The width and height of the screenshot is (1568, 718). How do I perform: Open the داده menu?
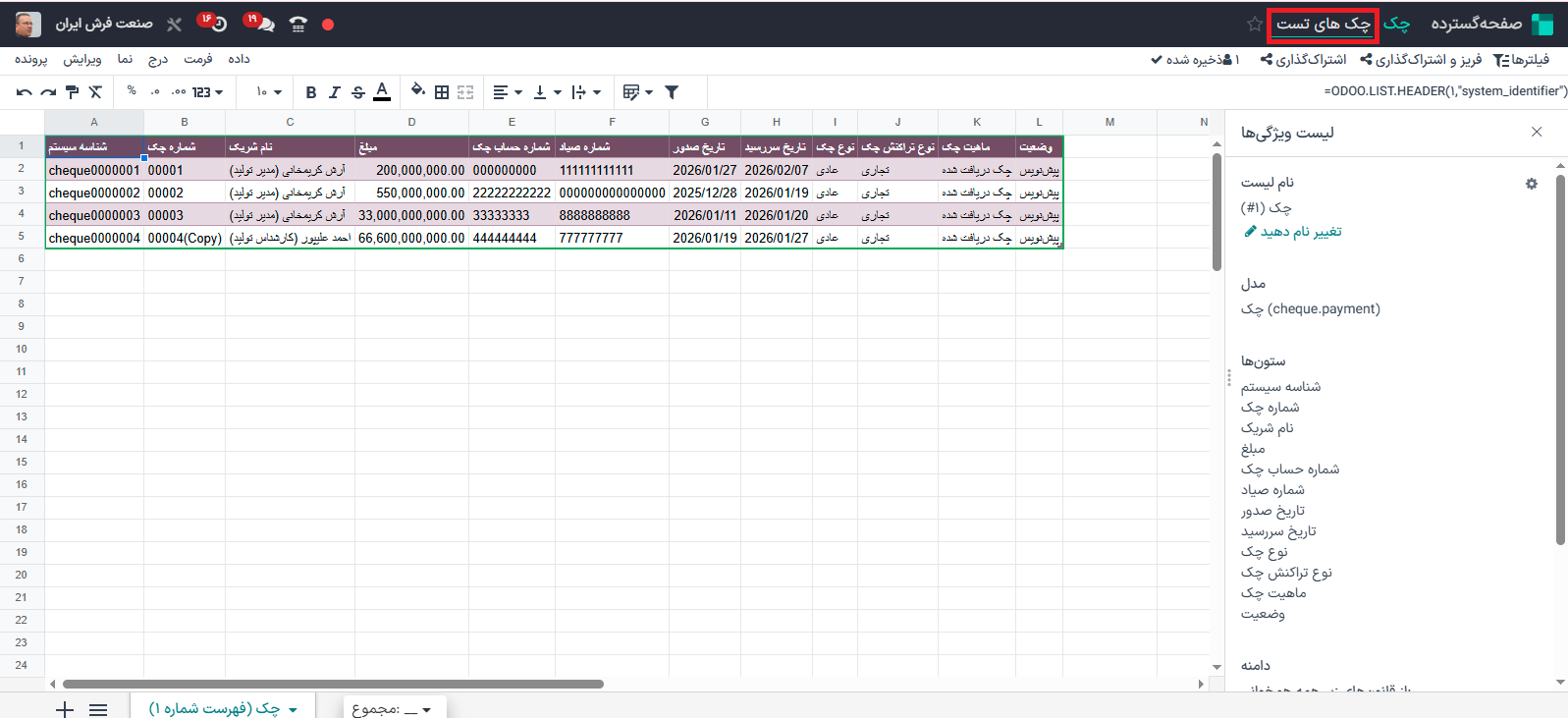[239, 59]
